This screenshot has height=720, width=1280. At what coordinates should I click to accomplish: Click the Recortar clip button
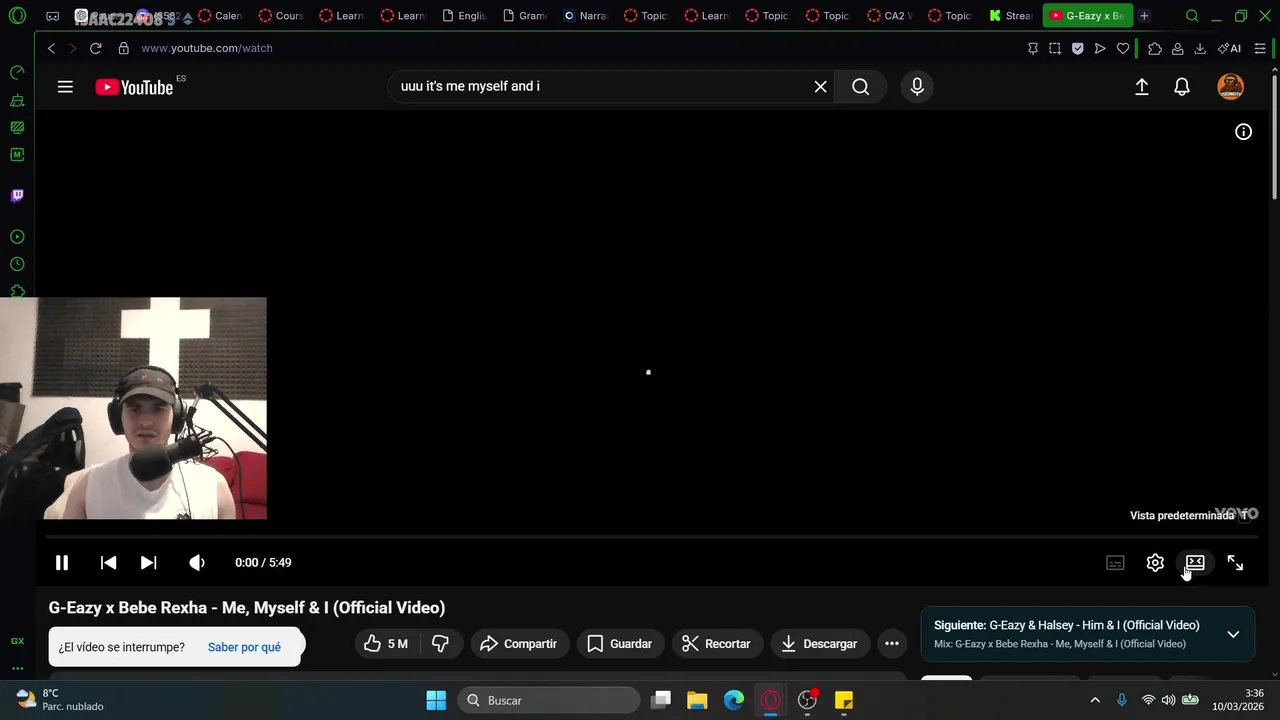click(x=716, y=644)
